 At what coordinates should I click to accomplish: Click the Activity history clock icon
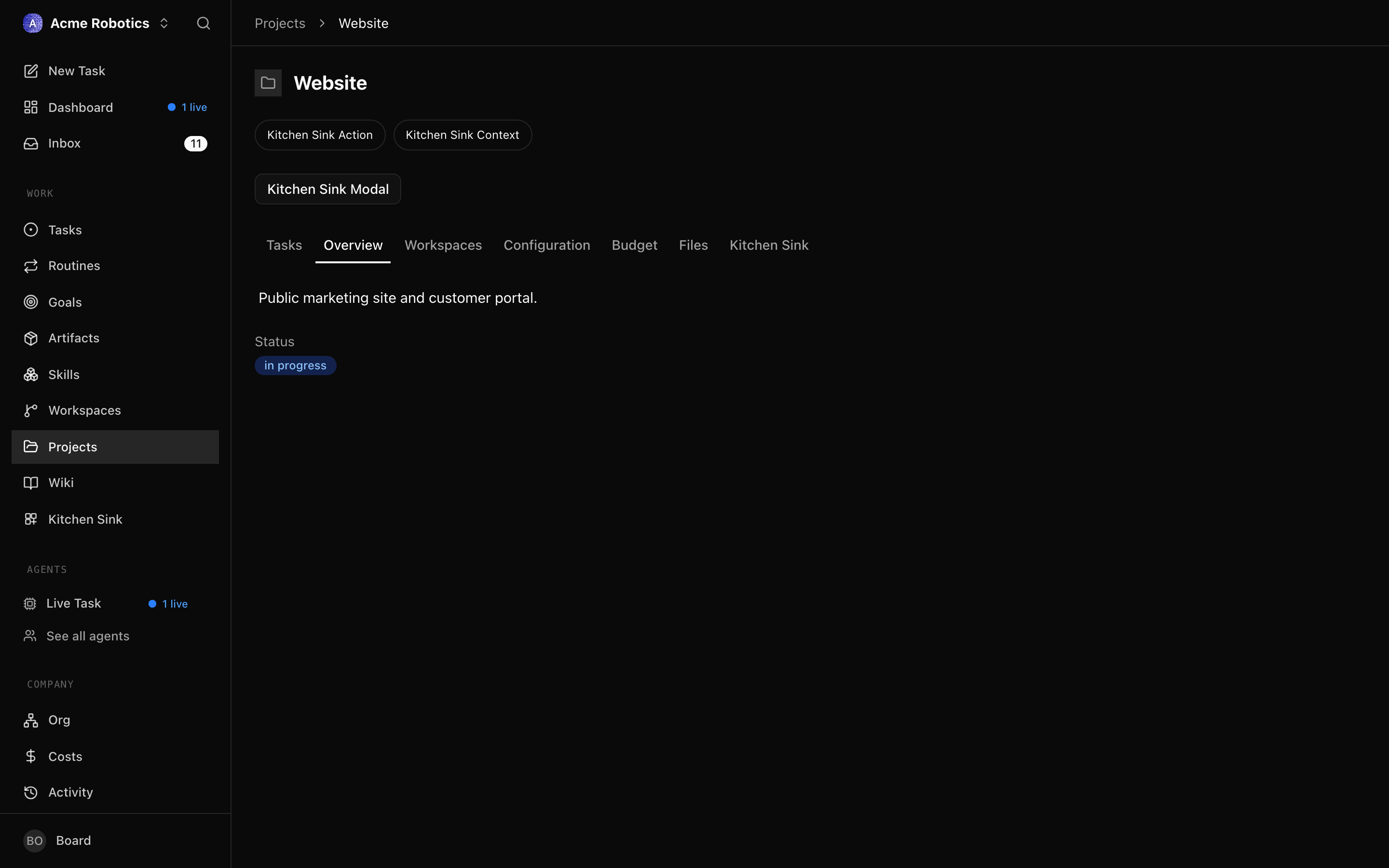(x=31, y=792)
